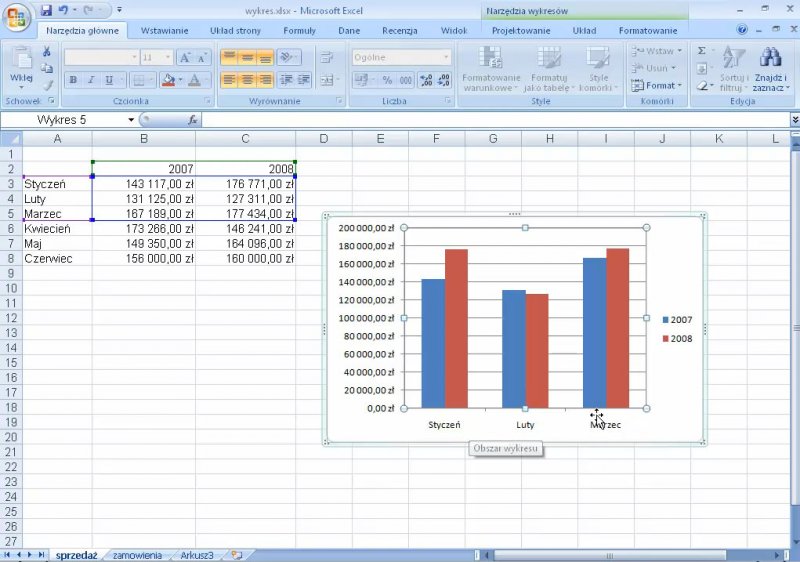The image size is (800, 562).
Task: Toggle center horizontal alignment
Action: pyautogui.click(x=247, y=80)
